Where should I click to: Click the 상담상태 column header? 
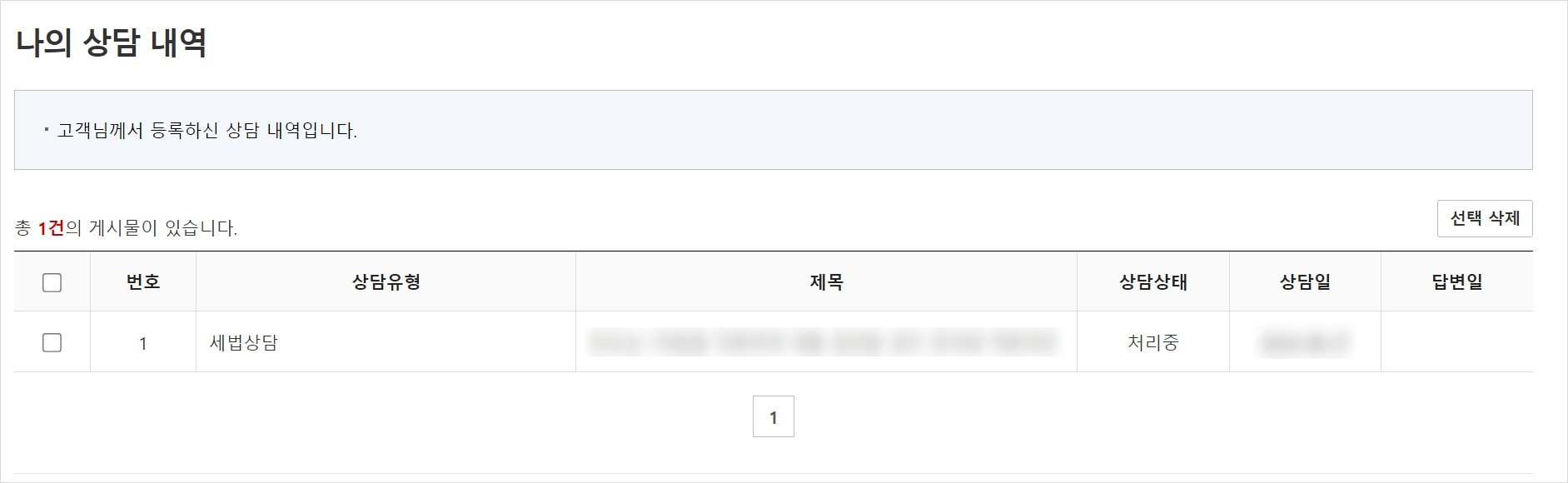click(1154, 282)
